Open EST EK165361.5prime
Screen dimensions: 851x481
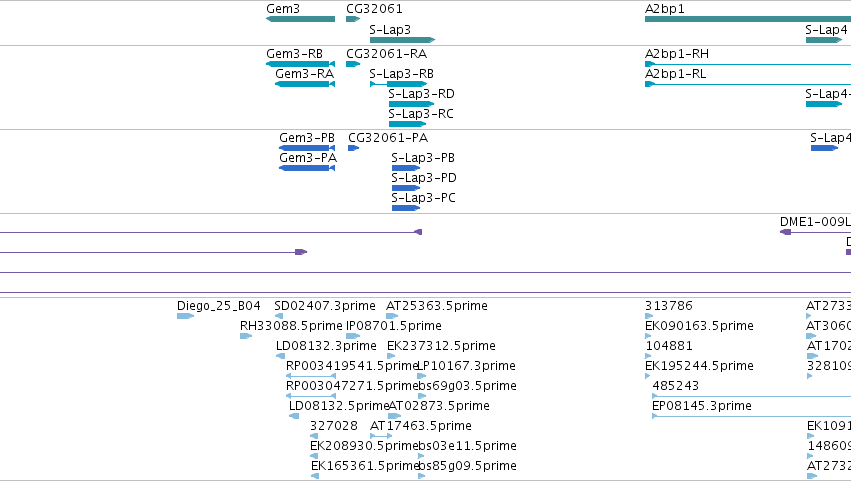click(x=365, y=466)
